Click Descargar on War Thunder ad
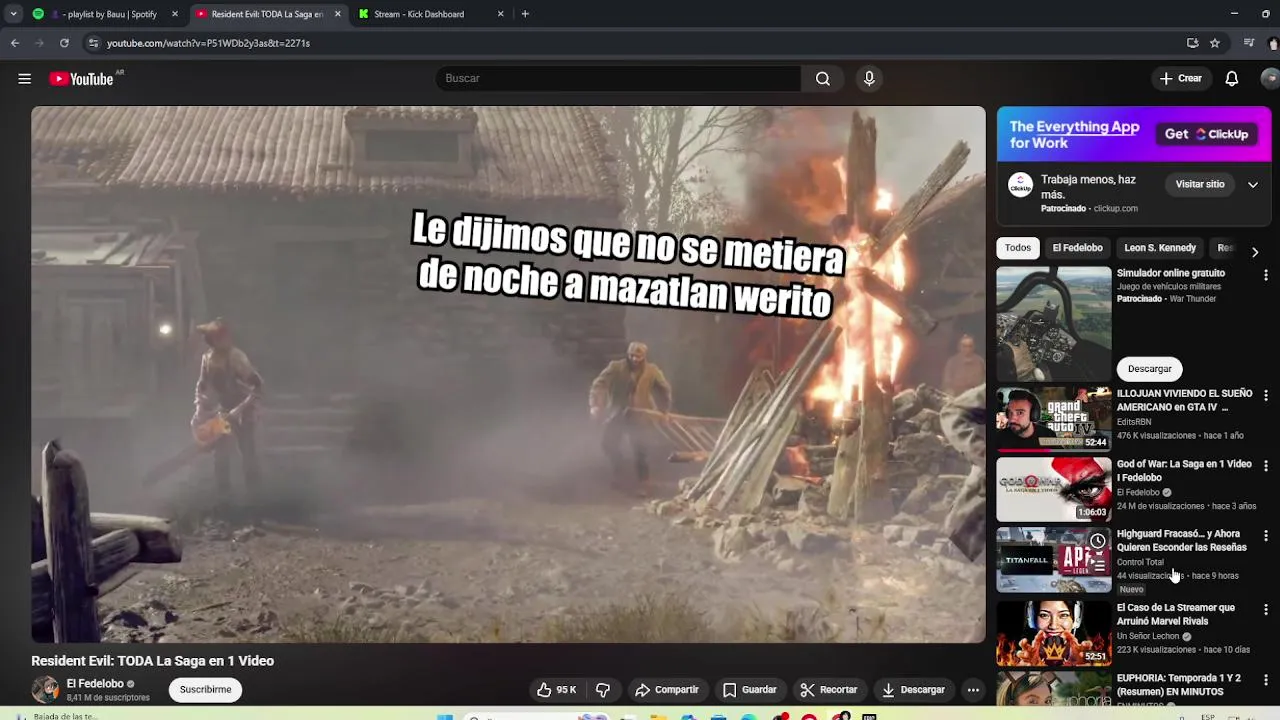1280x720 pixels. [x=1150, y=369]
